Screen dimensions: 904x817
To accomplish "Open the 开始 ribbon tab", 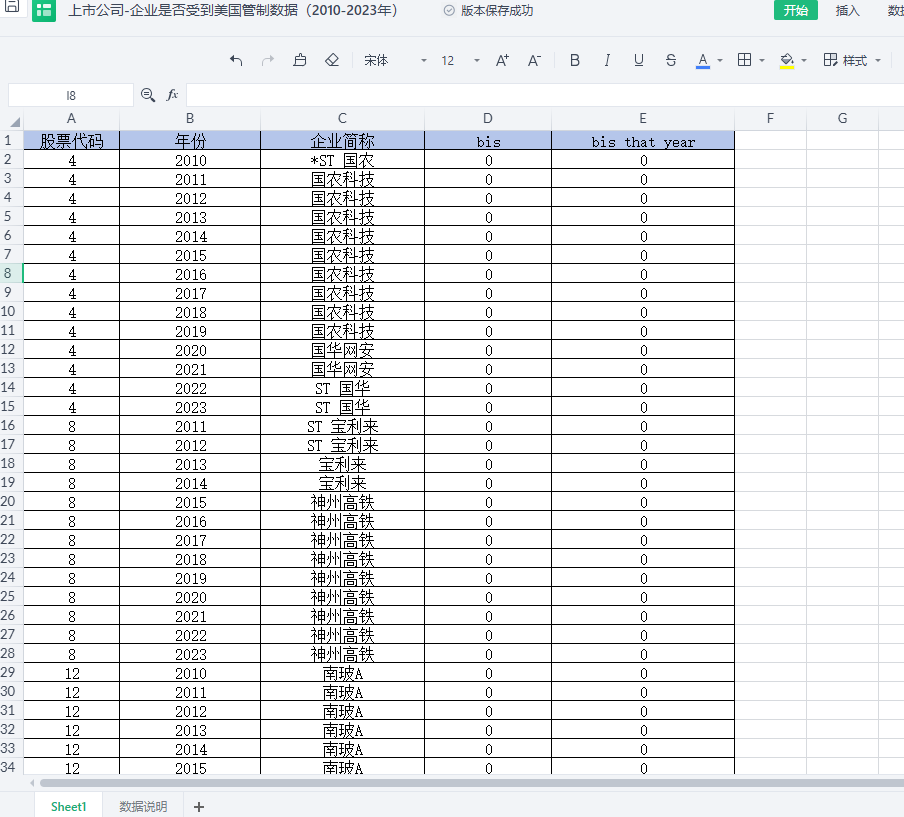I will tap(796, 10).
